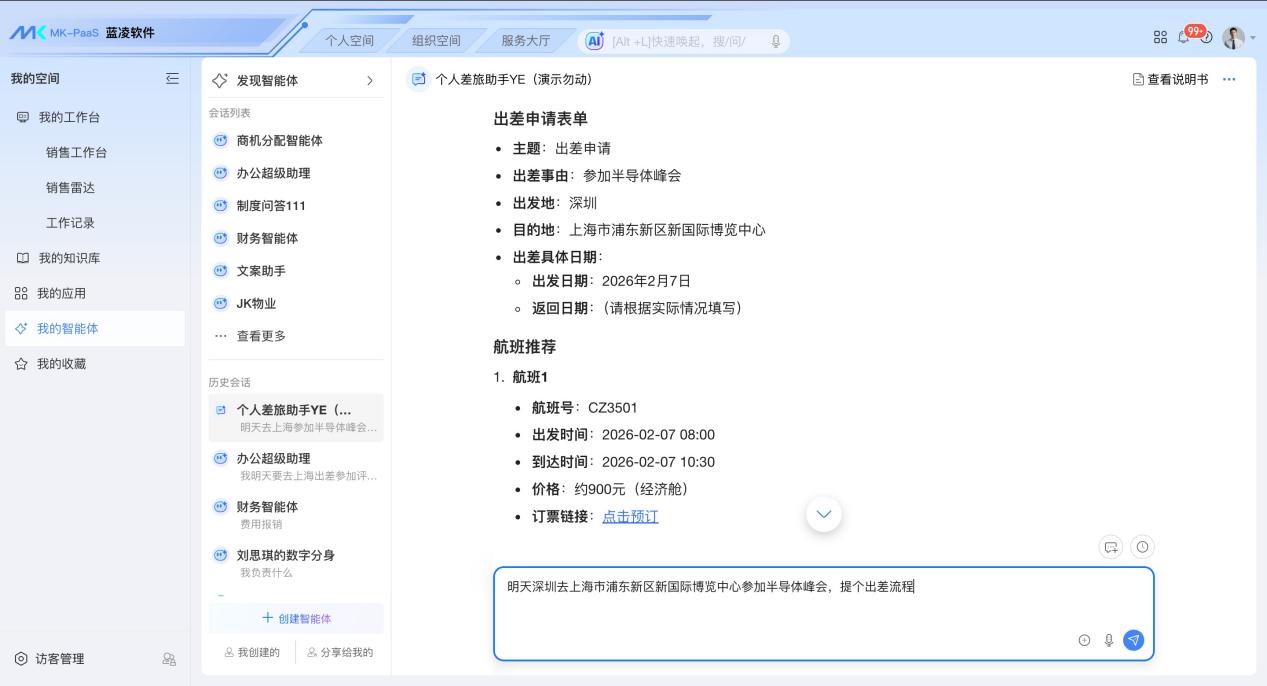Select 我的知识库 in left sidebar
Screen dimensions: 1267x686
coord(69,258)
